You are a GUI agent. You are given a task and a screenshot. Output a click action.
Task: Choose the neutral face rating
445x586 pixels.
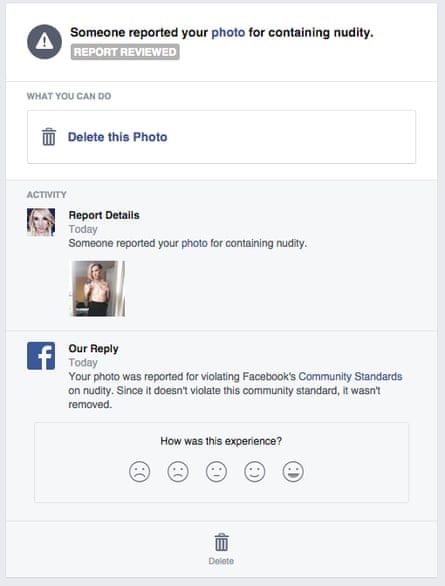coord(216,472)
